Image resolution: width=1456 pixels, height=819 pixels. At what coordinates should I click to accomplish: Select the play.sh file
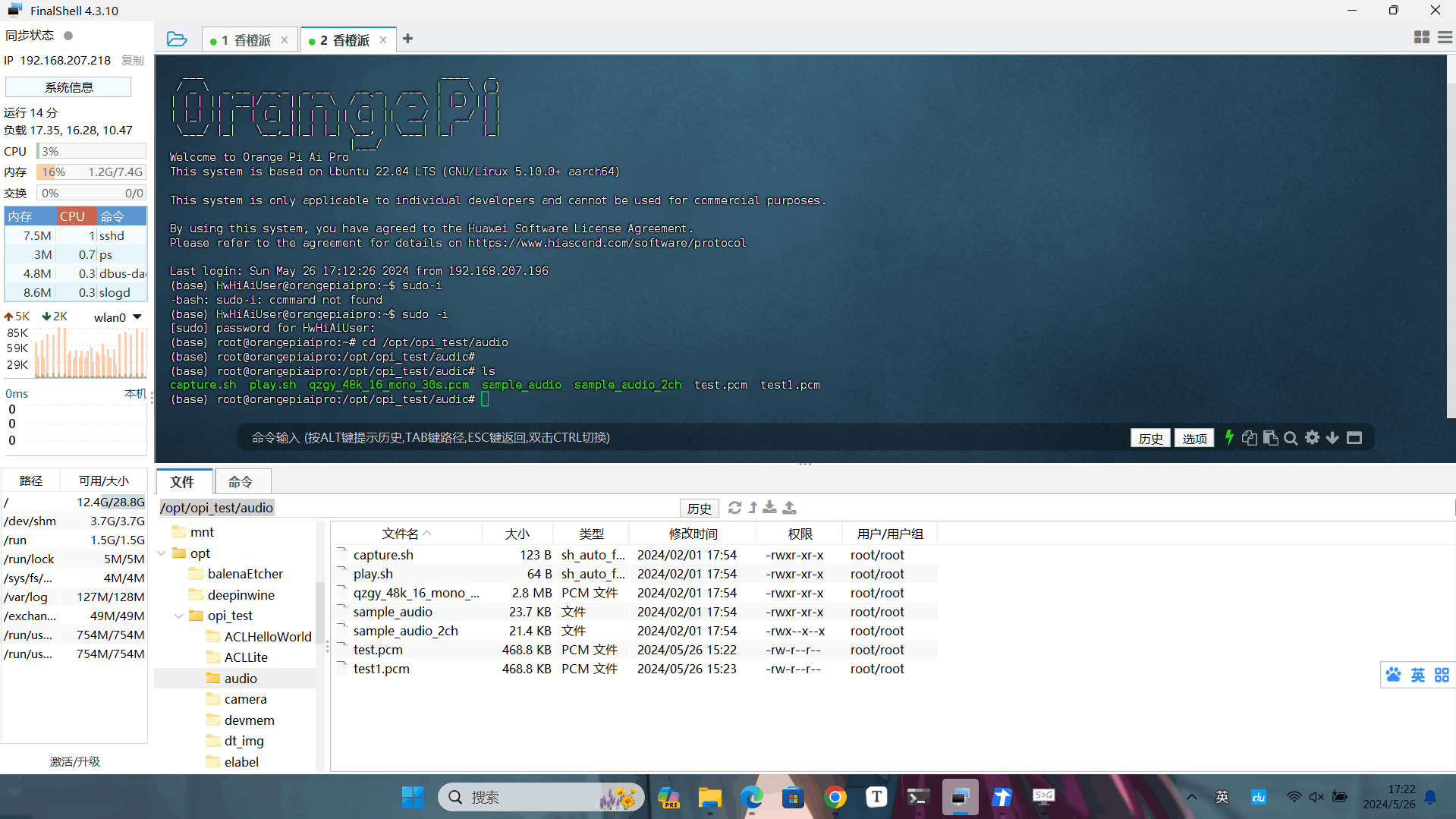click(x=373, y=574)
